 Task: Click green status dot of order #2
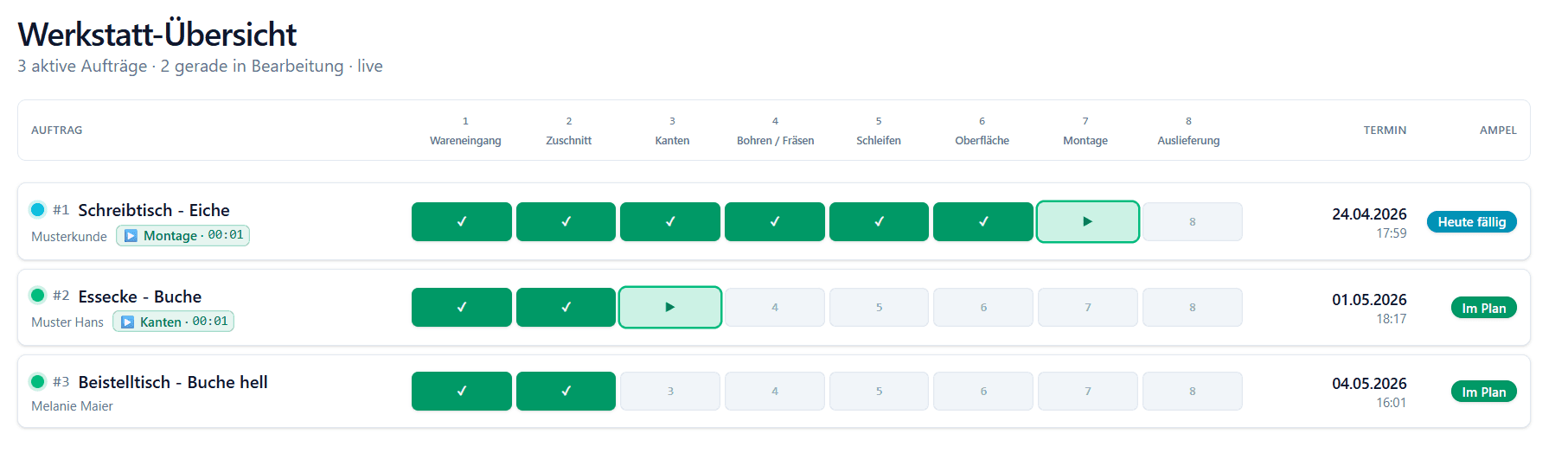(37, 295)
